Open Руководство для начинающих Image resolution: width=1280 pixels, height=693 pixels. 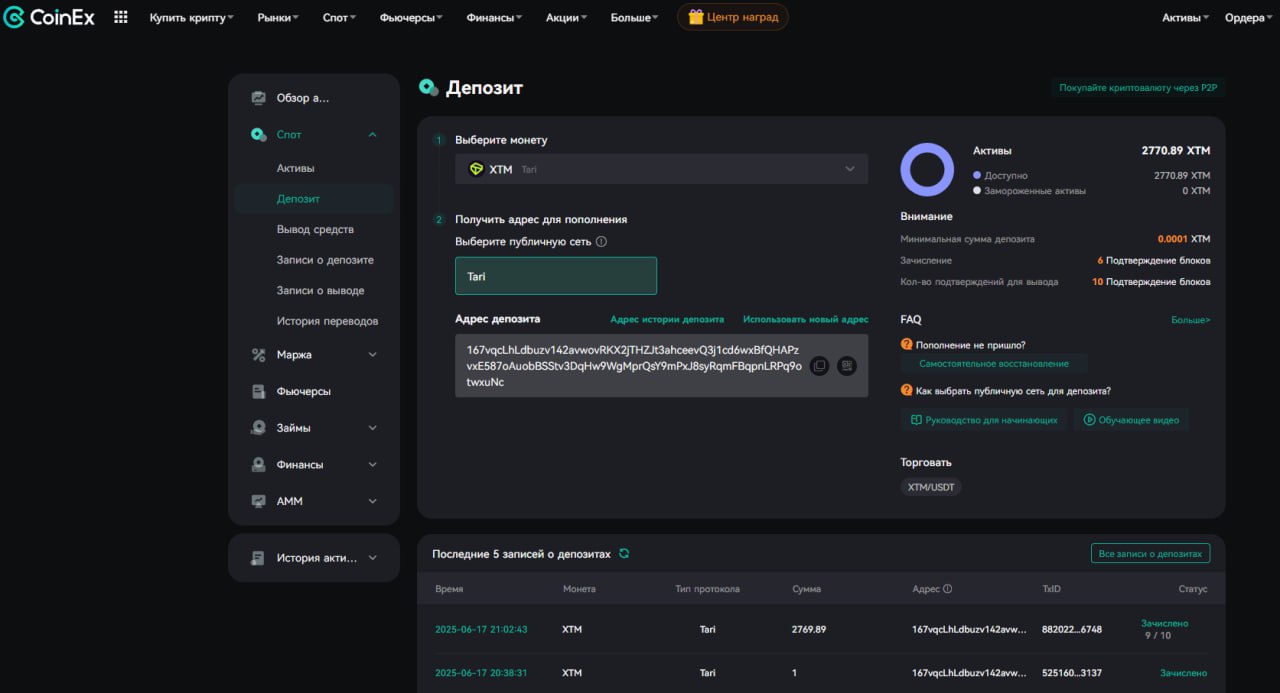(x=984, y=420)
